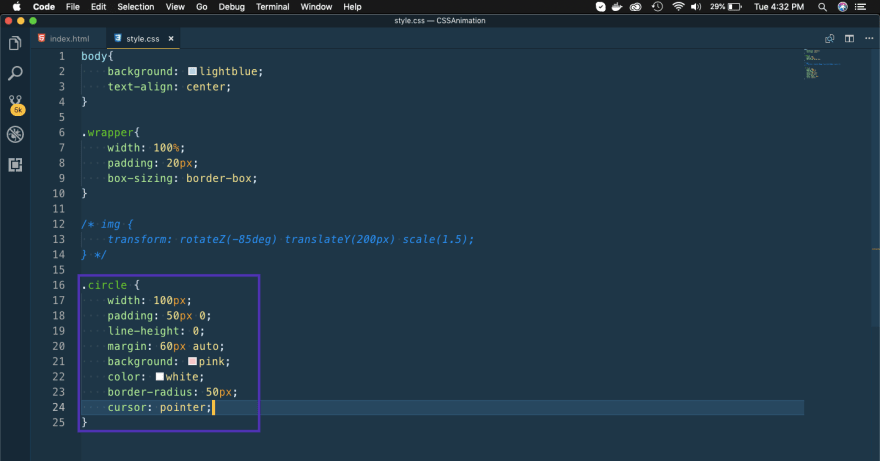Open the Time Machine menu bar icon

[x=657, y=7]
